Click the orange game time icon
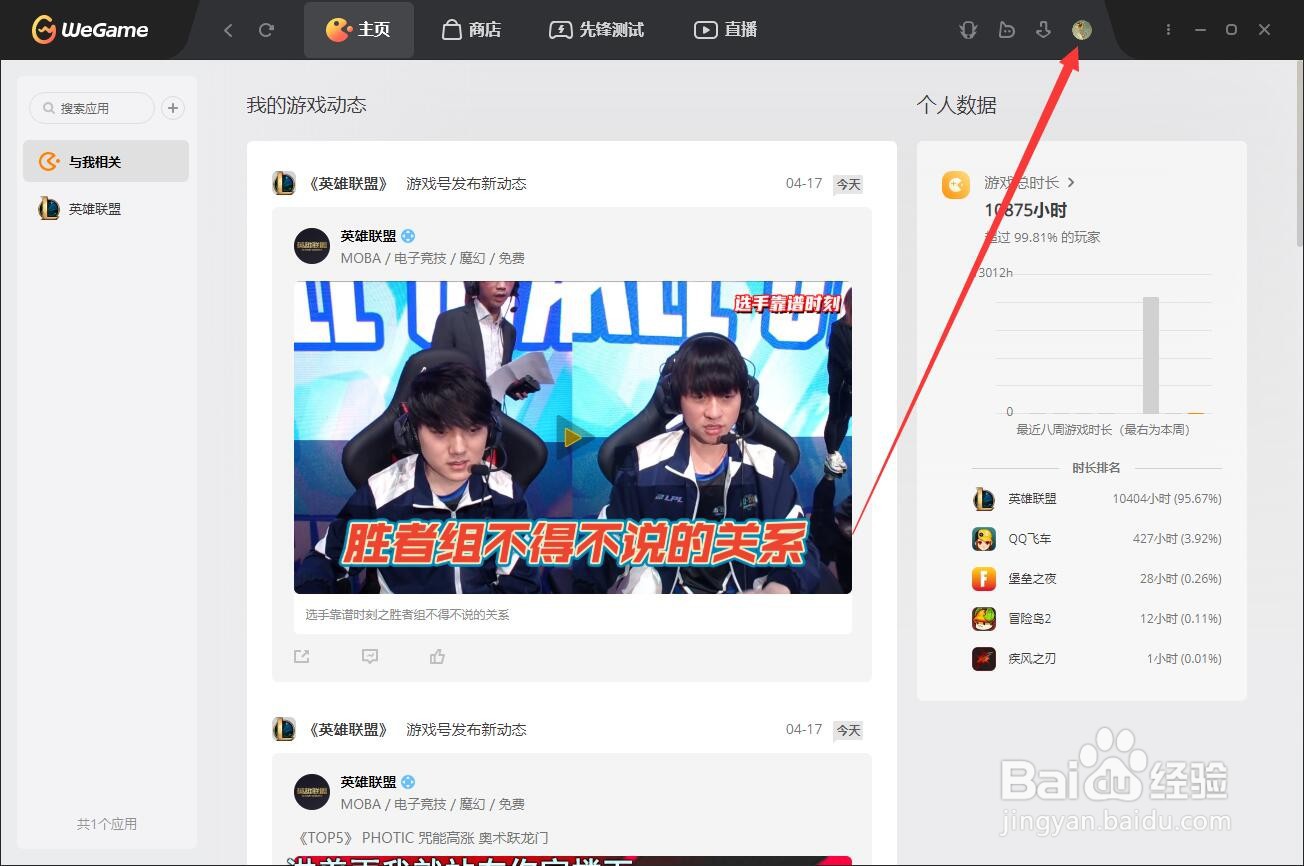The width and height of the screenshot is (1304, 866). pos(956,185)
